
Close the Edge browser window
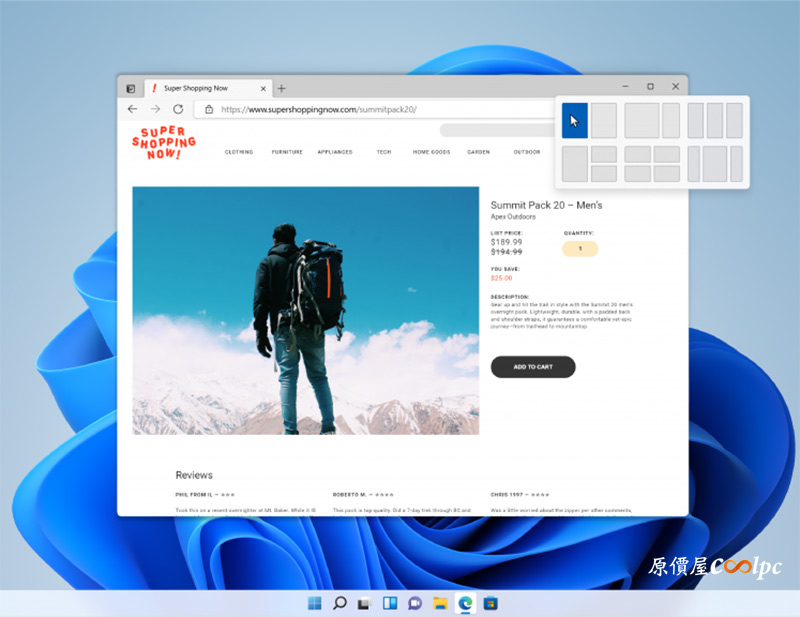[676, 87]
